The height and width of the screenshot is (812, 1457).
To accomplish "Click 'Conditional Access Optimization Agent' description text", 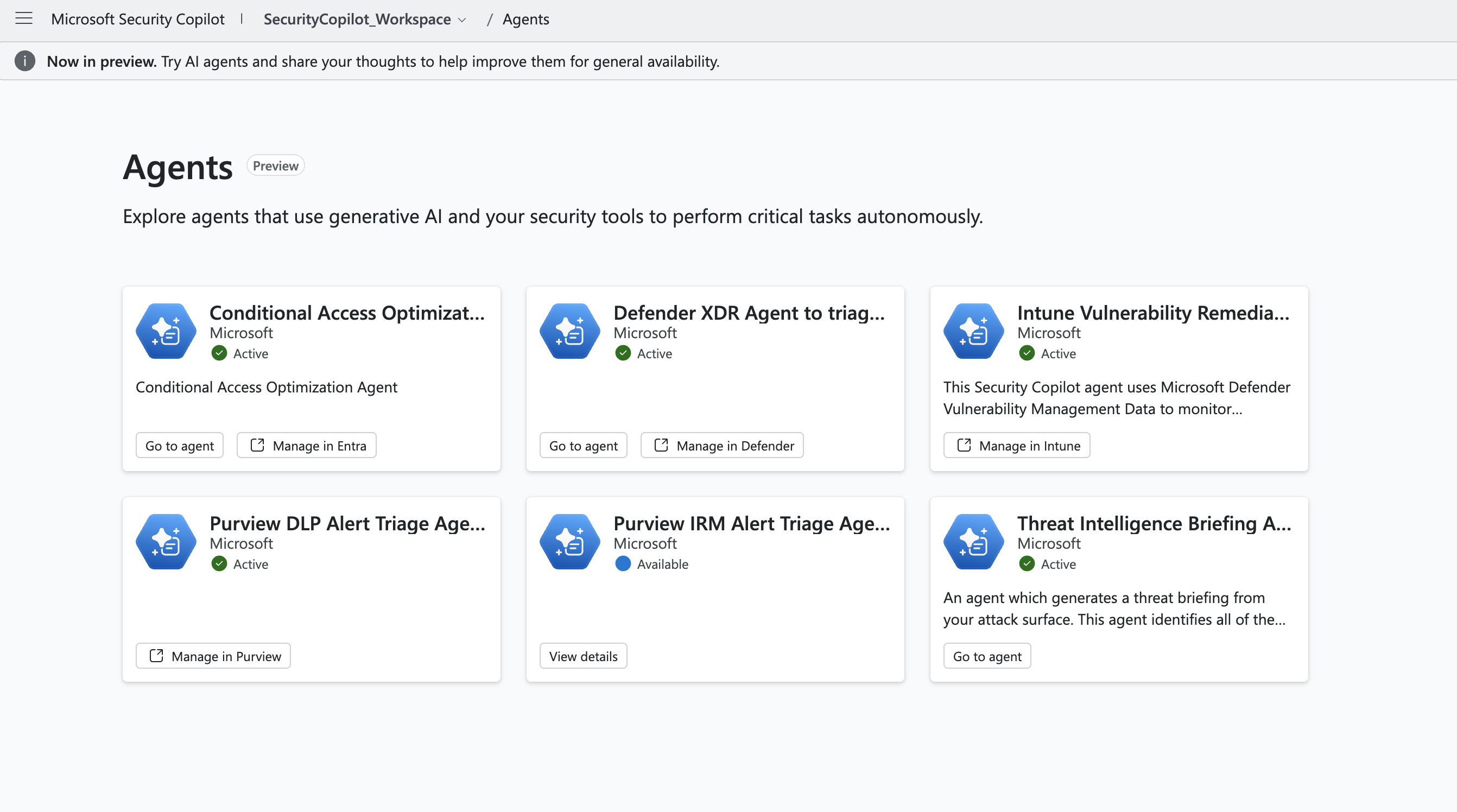I will (267, 388).
